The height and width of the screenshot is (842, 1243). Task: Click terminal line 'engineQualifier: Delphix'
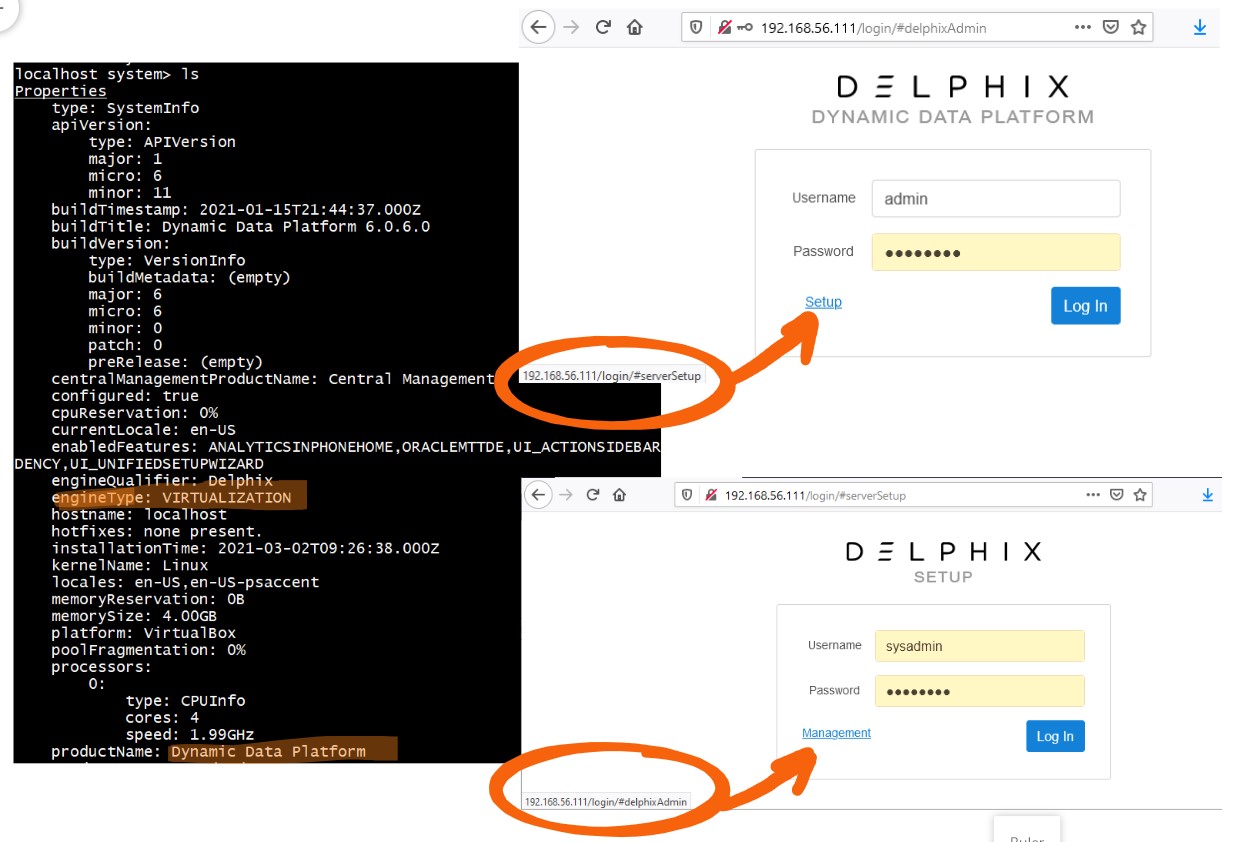coord(161,480)
